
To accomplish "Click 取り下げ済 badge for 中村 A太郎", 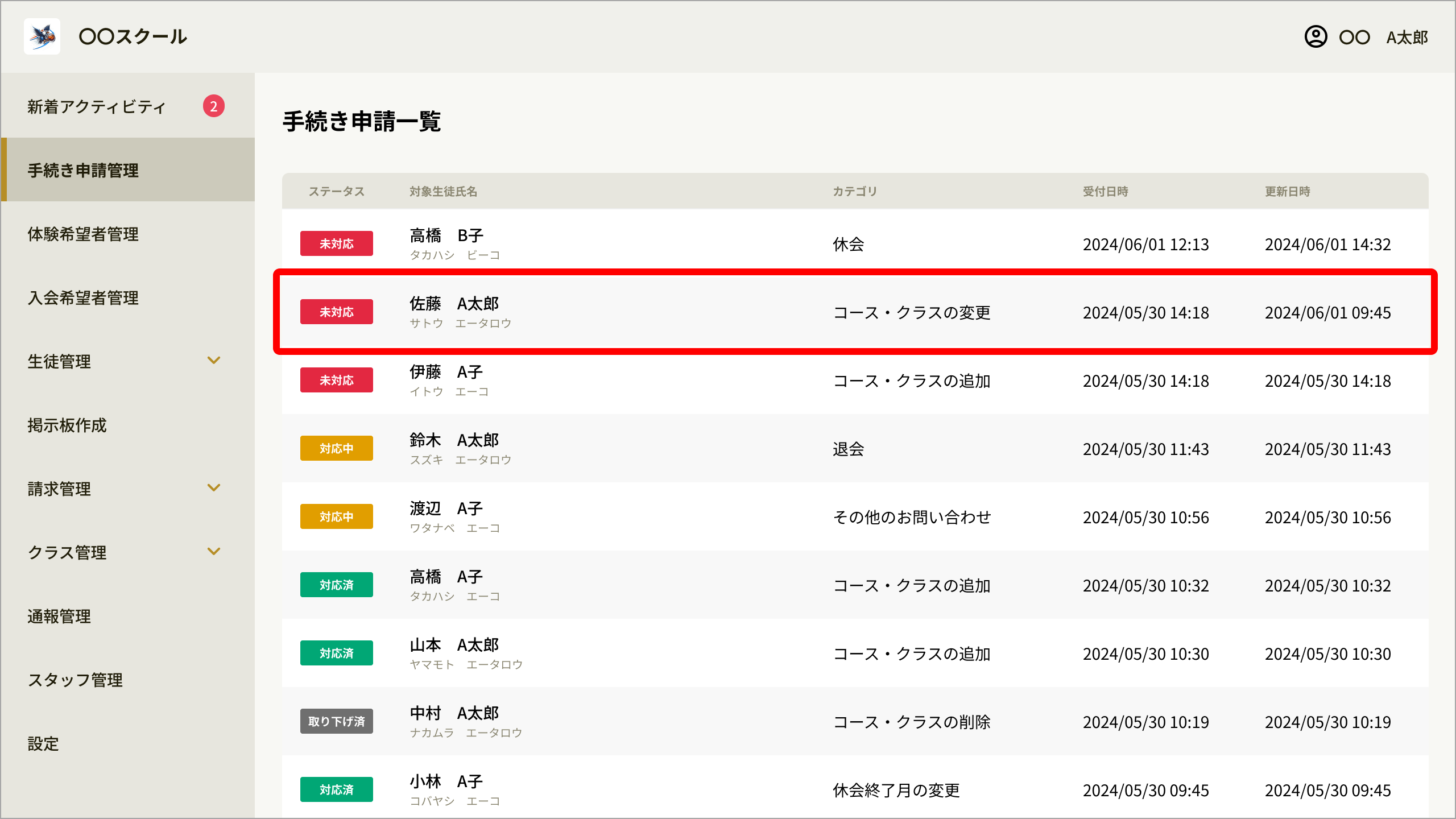I will point(337,721).
